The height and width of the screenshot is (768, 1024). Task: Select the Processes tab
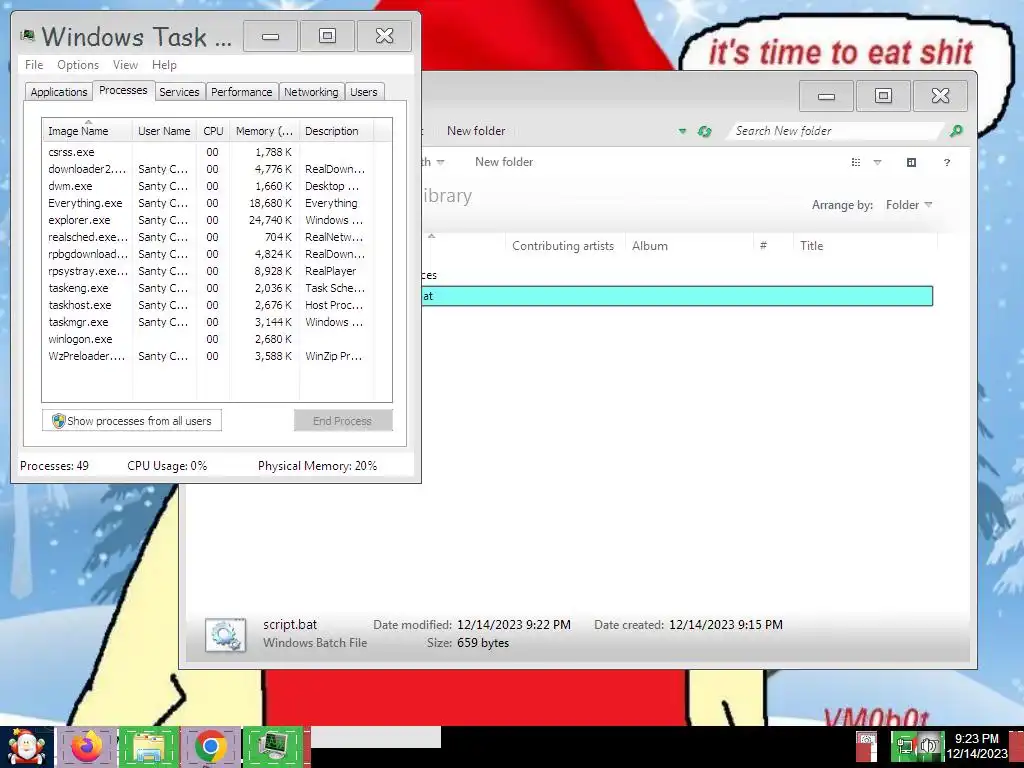123,90
